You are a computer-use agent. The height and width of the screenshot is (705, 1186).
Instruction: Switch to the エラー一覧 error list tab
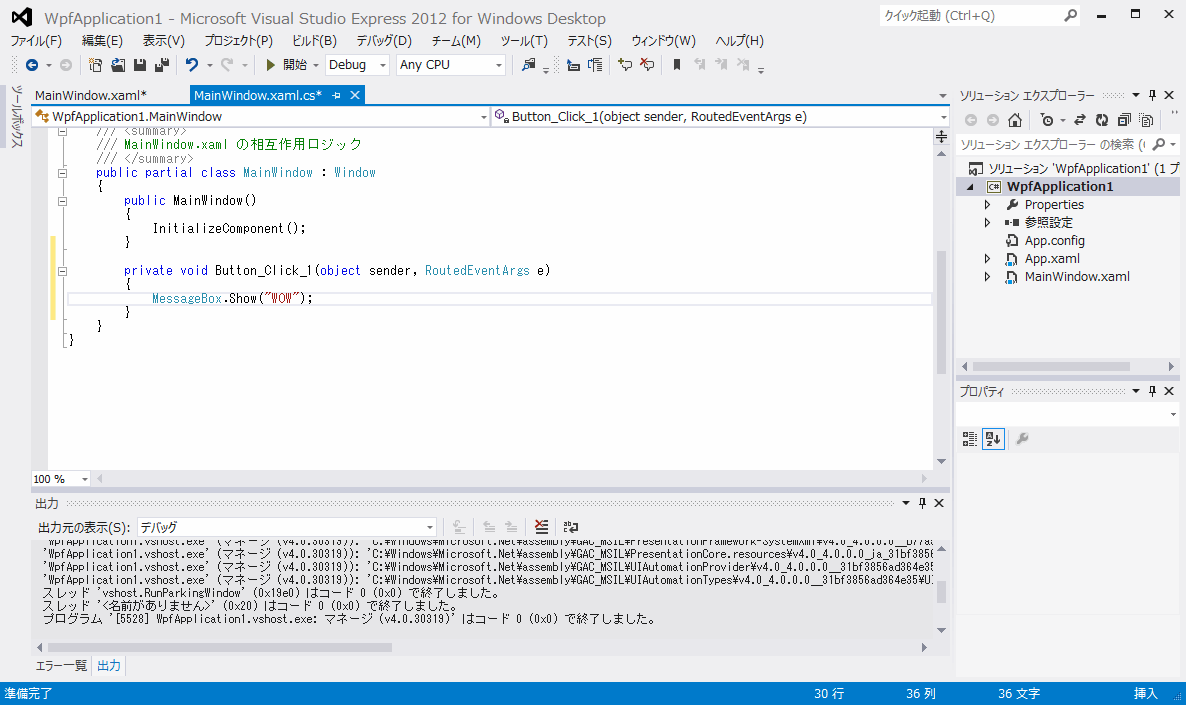coord(61,666)
